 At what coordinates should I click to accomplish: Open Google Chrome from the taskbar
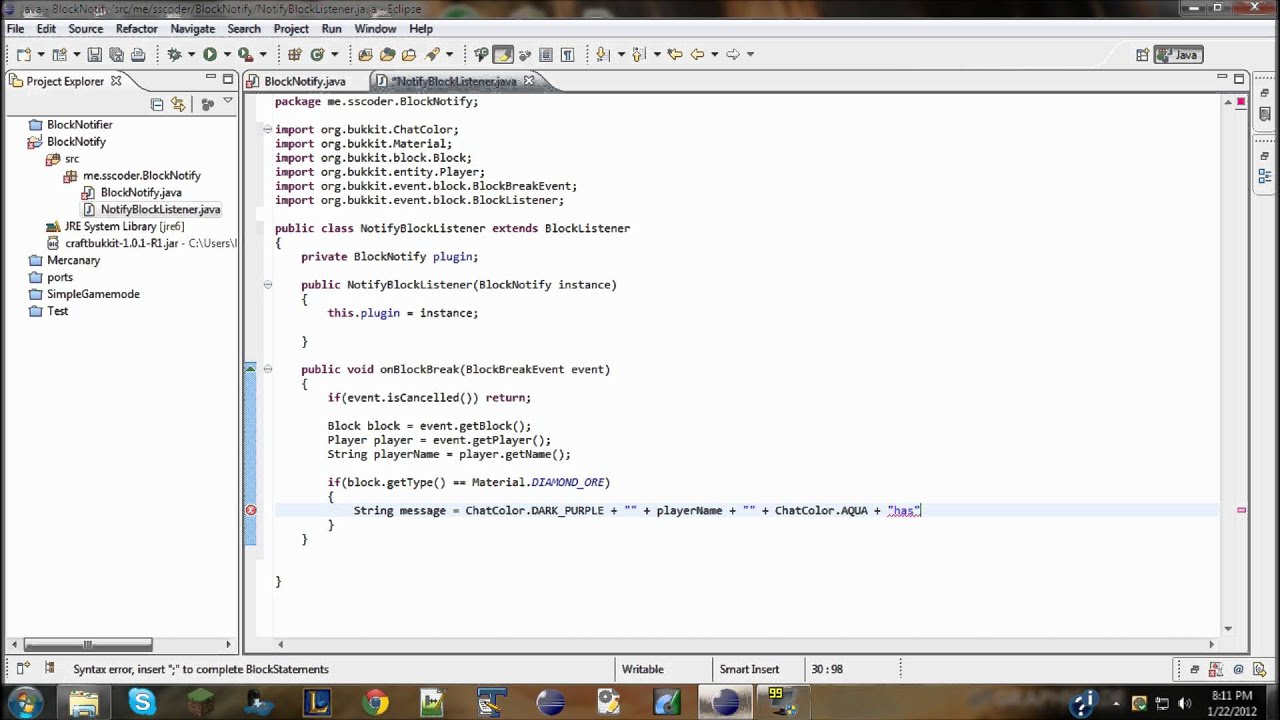[376, 702]
